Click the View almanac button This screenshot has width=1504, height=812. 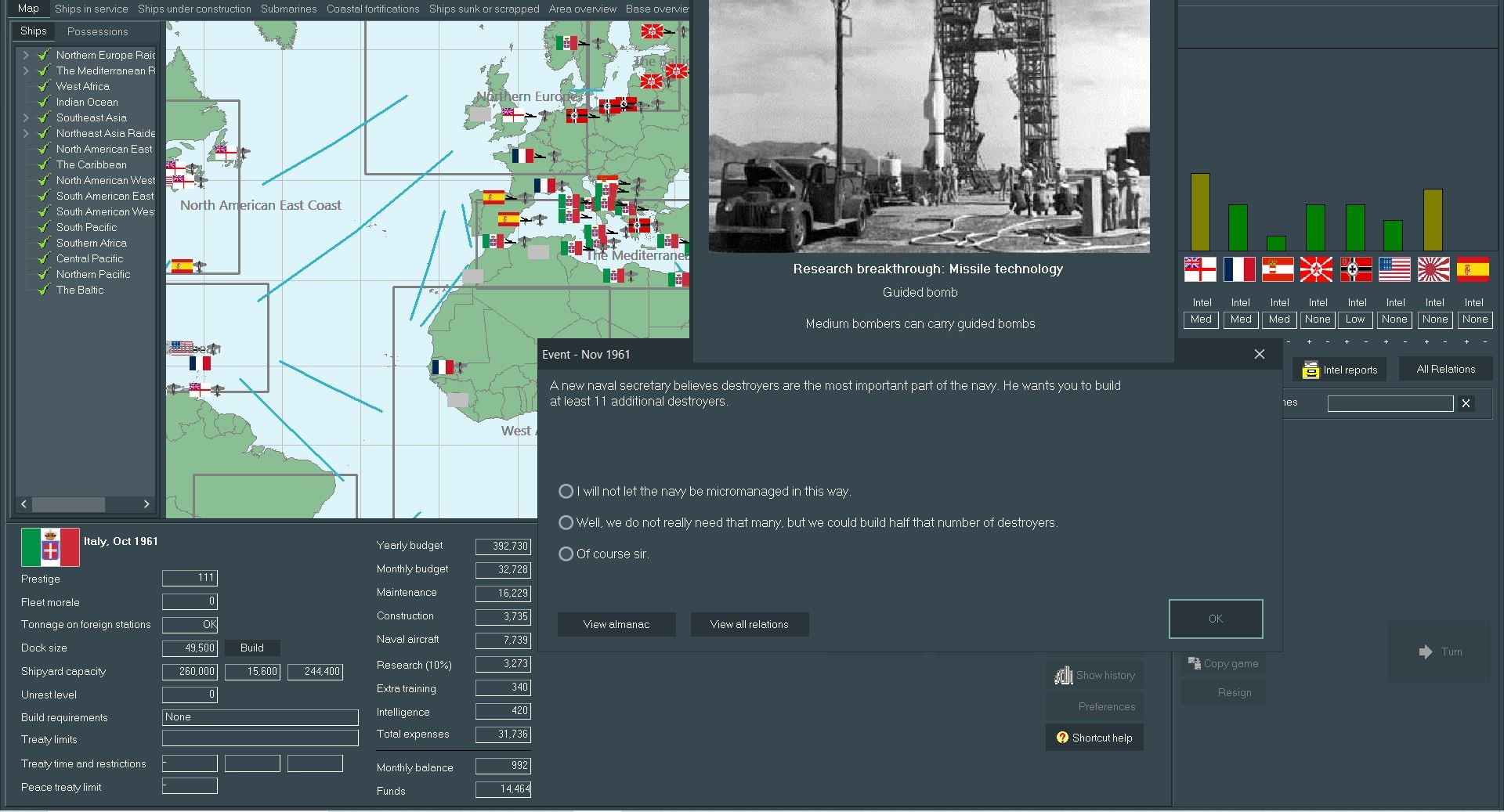616,624
